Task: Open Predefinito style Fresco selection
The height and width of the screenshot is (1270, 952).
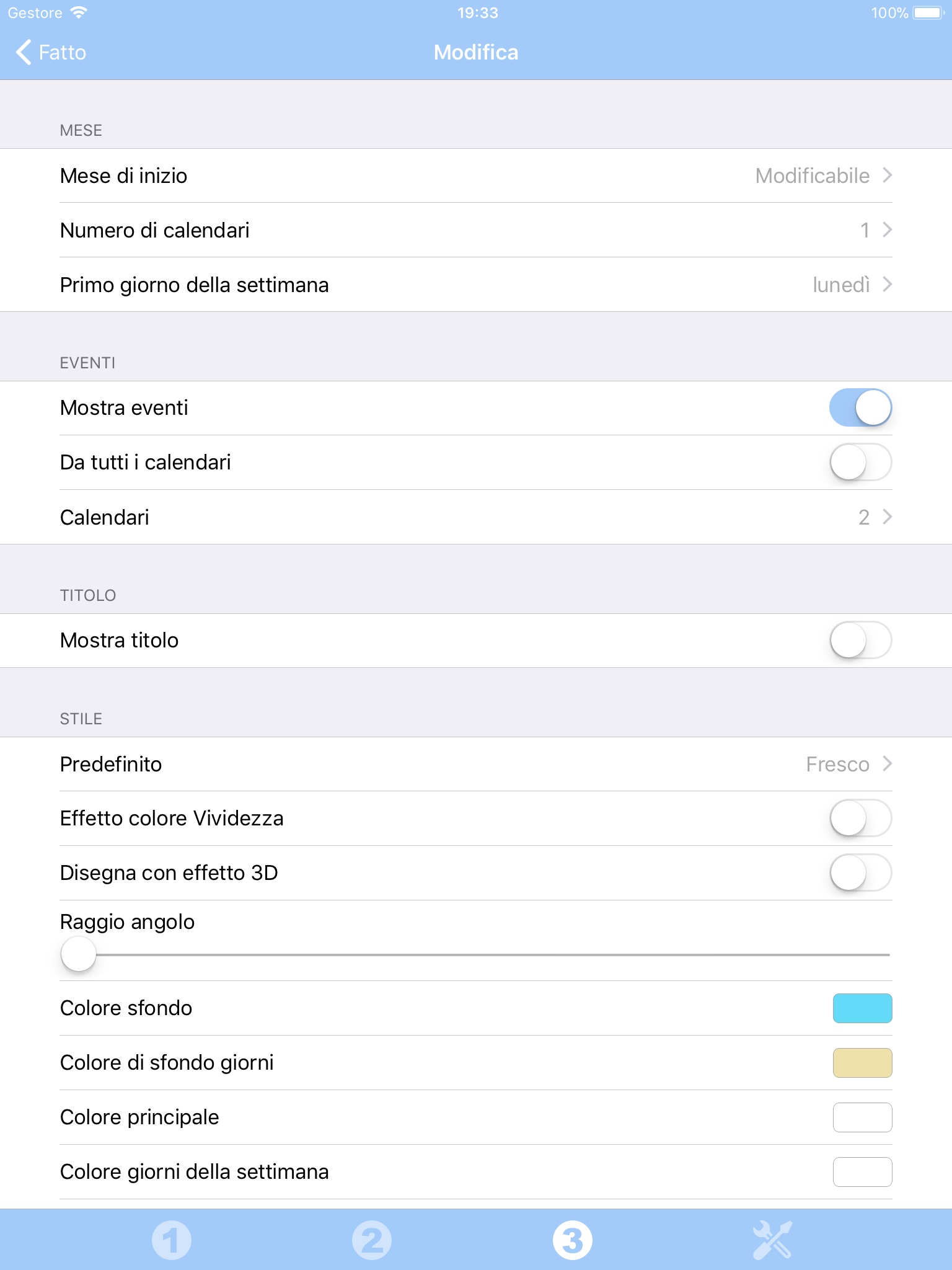Action: (x=476, y=764)
